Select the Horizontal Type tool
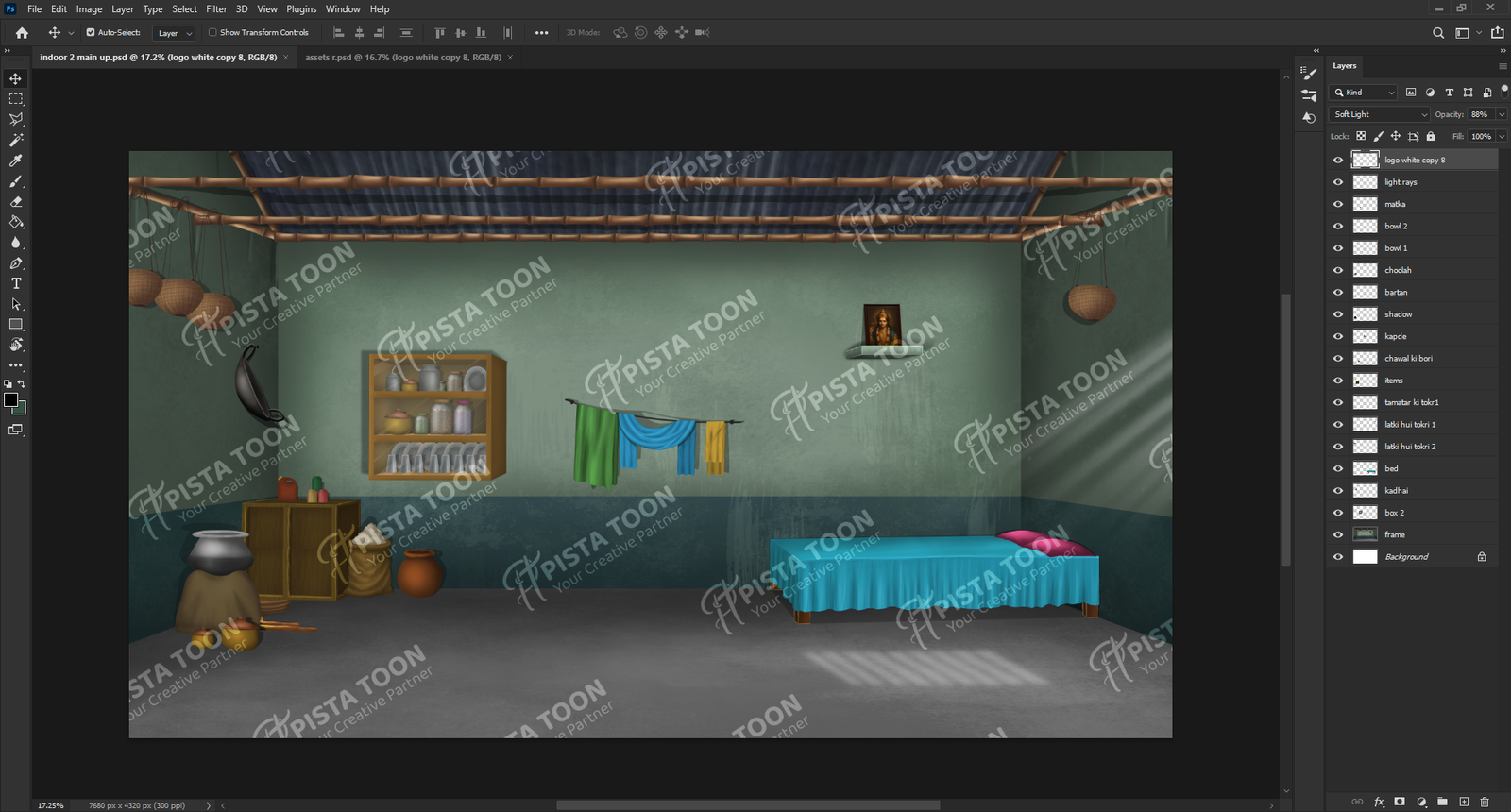The image size is (1511, 812). tap(16, 283)
